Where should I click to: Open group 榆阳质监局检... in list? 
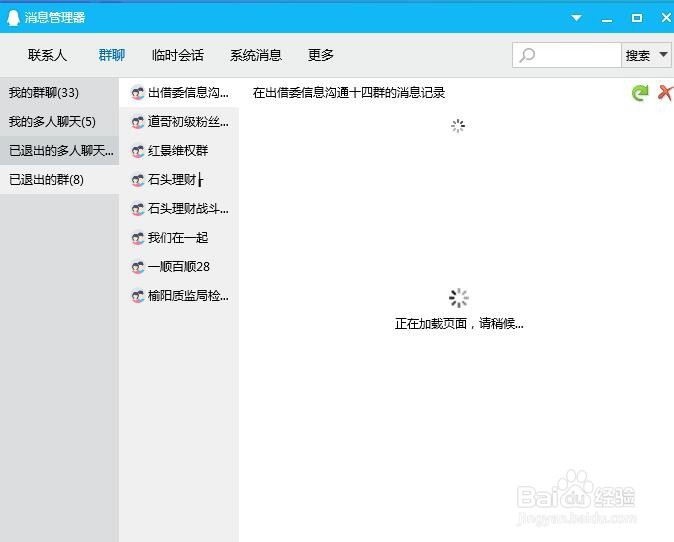point(179,296)
